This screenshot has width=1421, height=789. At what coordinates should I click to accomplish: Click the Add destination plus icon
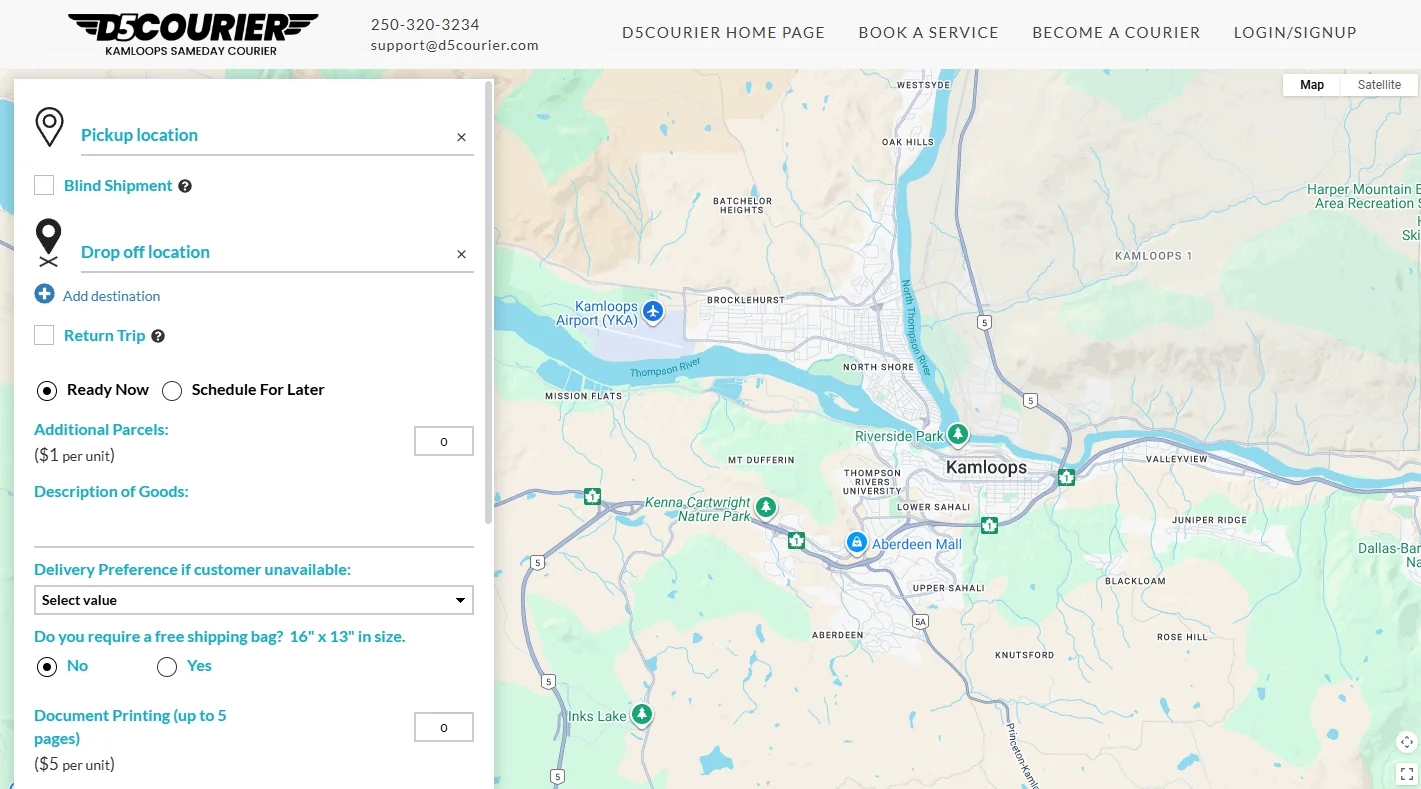44,293
